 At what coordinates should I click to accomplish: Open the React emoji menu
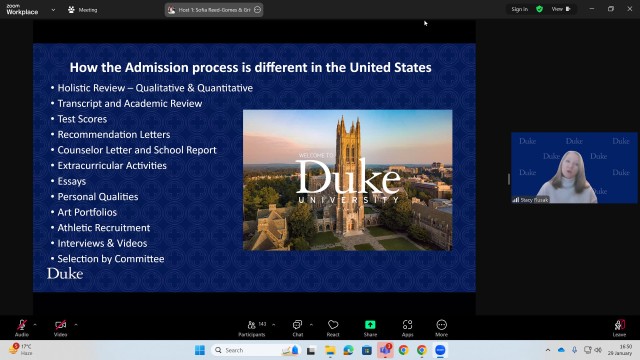333,328
